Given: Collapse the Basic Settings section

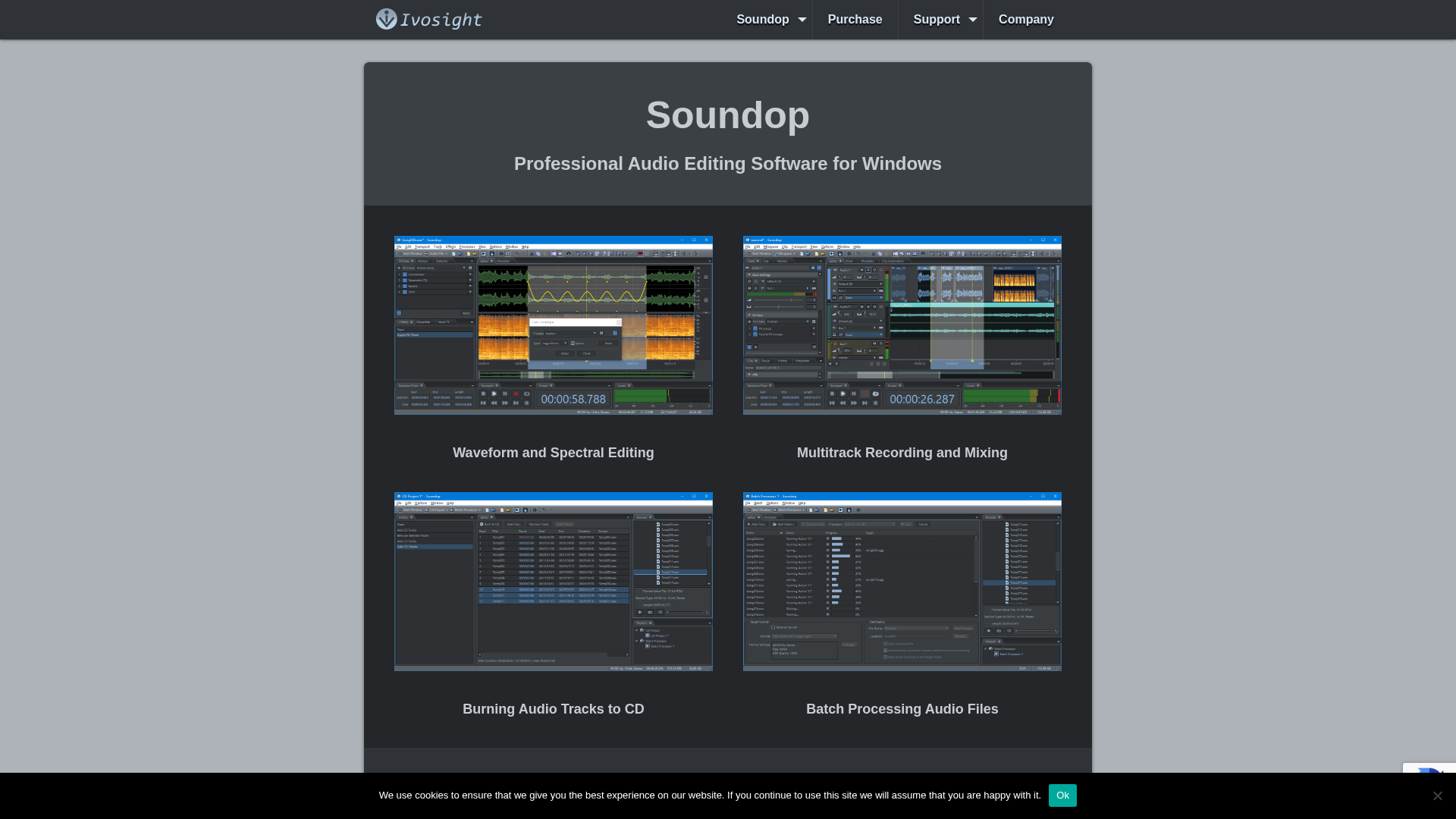Looking at the screenshot, I should point(749,275).
